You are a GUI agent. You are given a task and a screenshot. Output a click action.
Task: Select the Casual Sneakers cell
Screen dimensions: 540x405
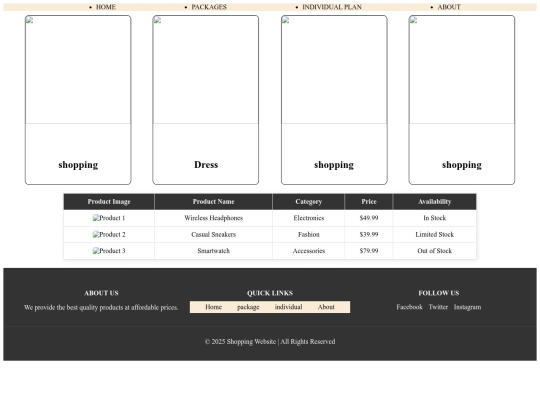(214, 235)
